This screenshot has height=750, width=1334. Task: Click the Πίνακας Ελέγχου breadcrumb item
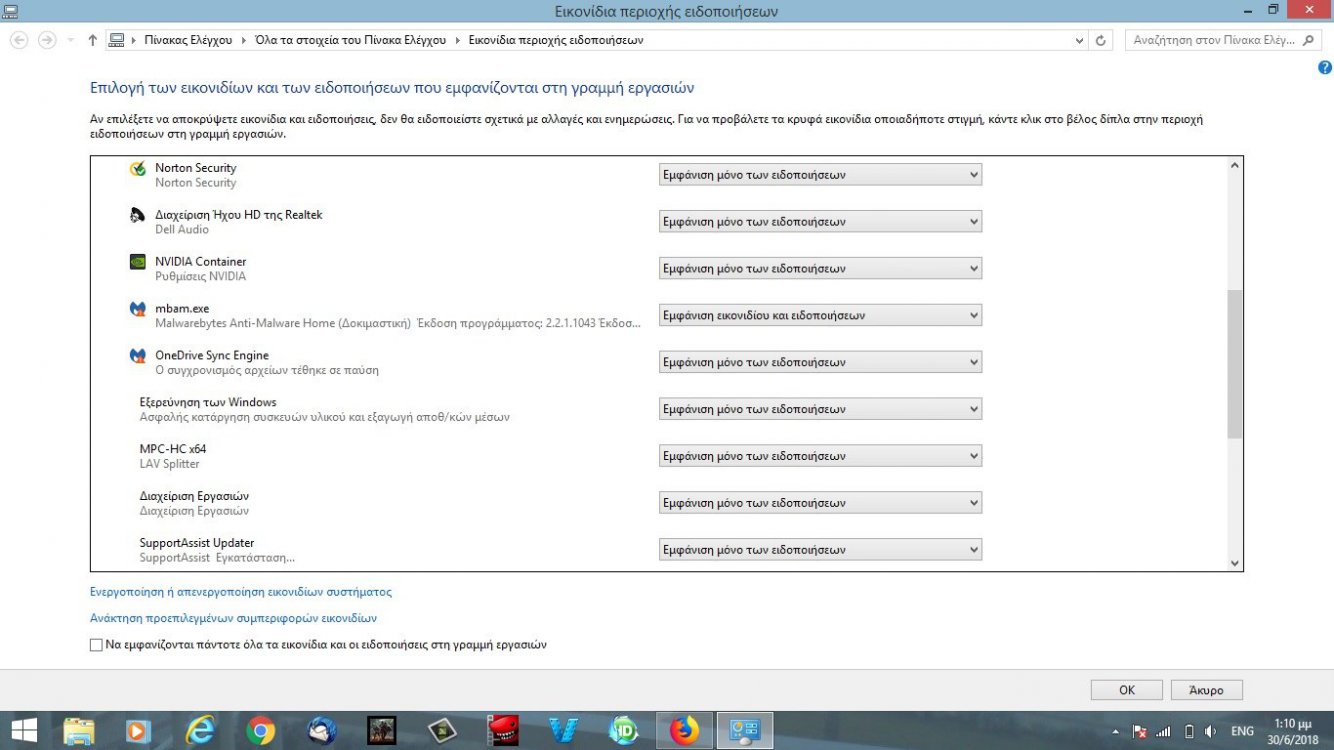(x=187, y=41)
